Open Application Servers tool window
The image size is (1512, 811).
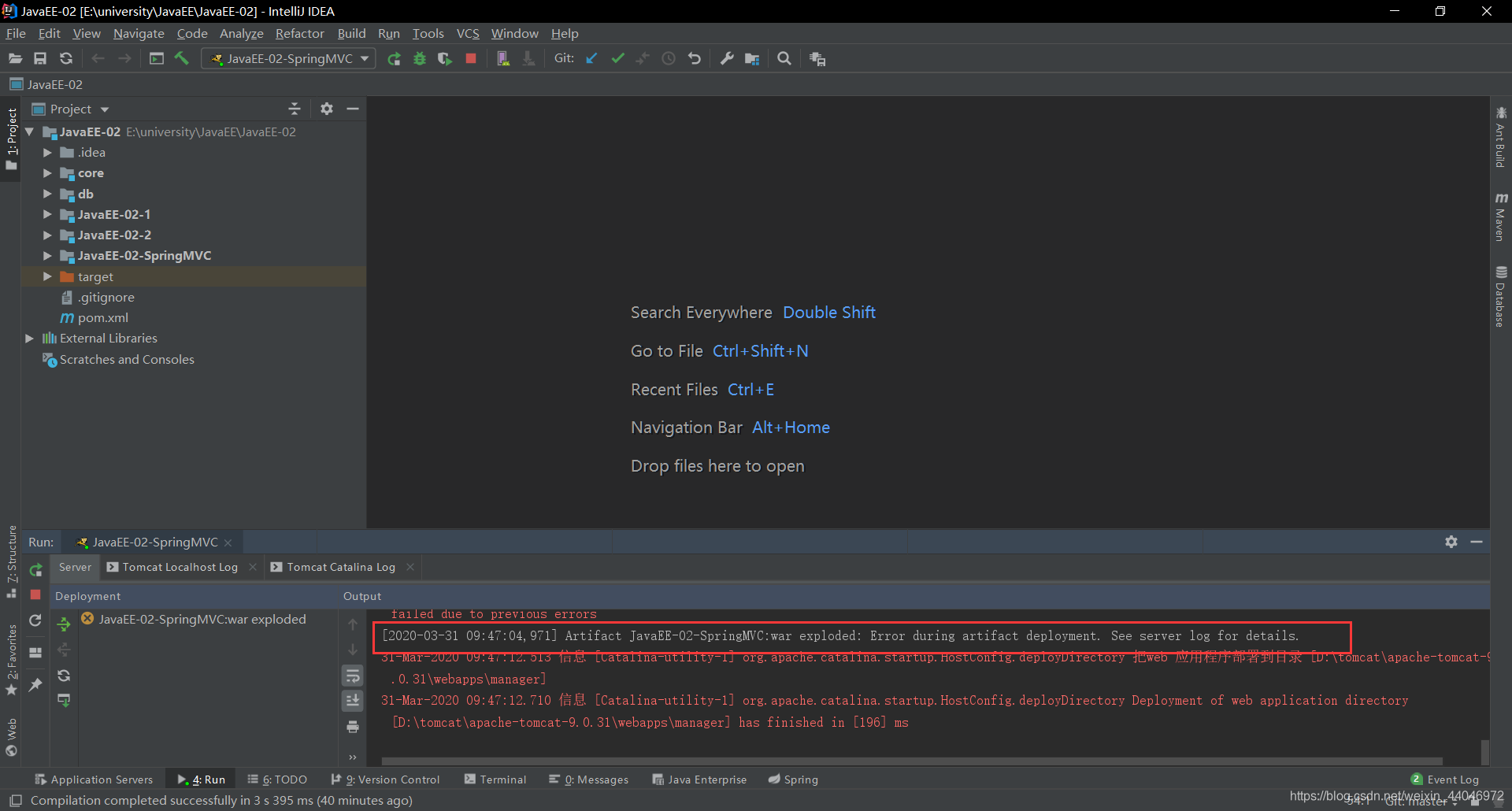pos(94,780)
